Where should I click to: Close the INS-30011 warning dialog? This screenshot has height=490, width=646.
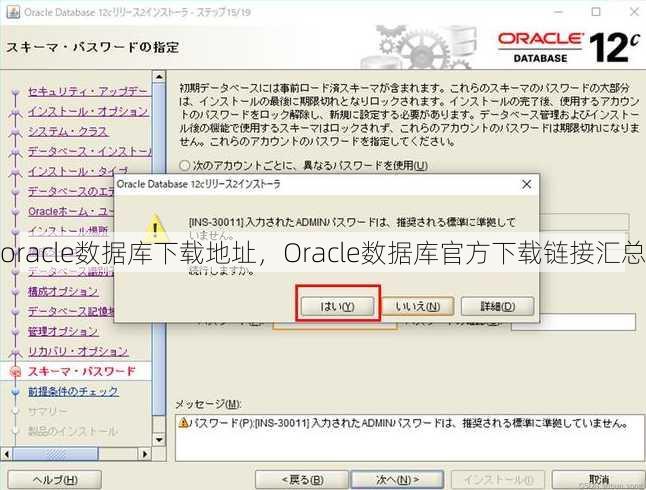[527, 184]
